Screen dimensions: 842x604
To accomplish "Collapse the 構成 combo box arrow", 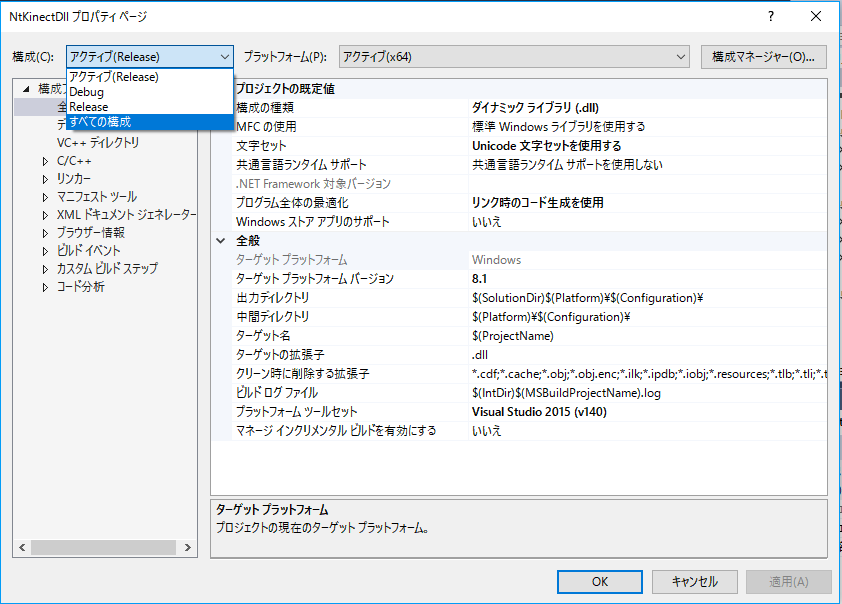I will coord(223,57).
